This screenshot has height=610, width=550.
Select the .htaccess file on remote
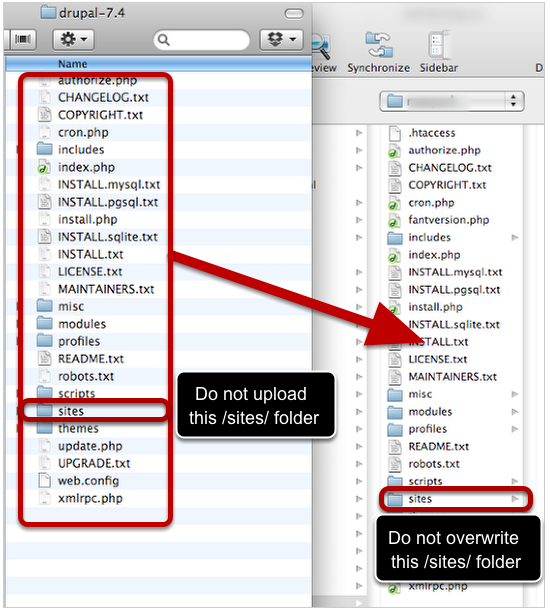pos(432,133)
